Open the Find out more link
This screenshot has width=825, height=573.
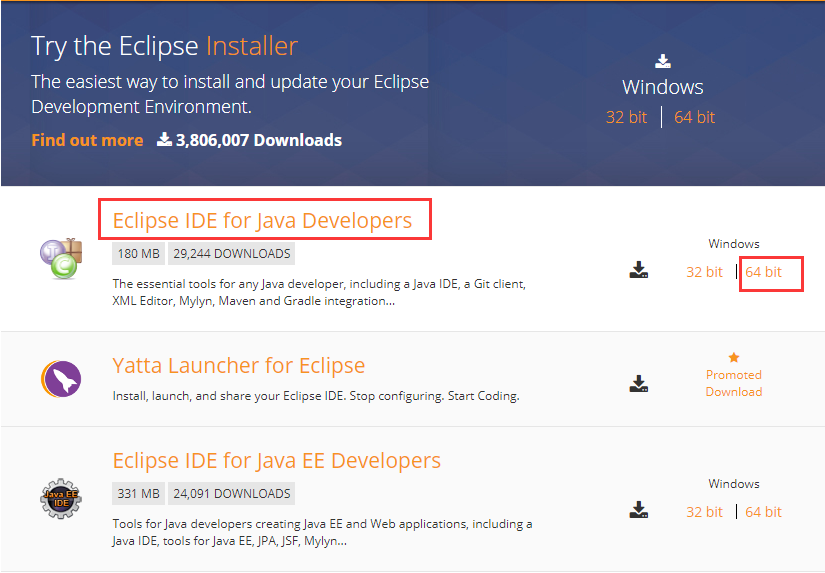pyautogui.click(x=87, y=140)
